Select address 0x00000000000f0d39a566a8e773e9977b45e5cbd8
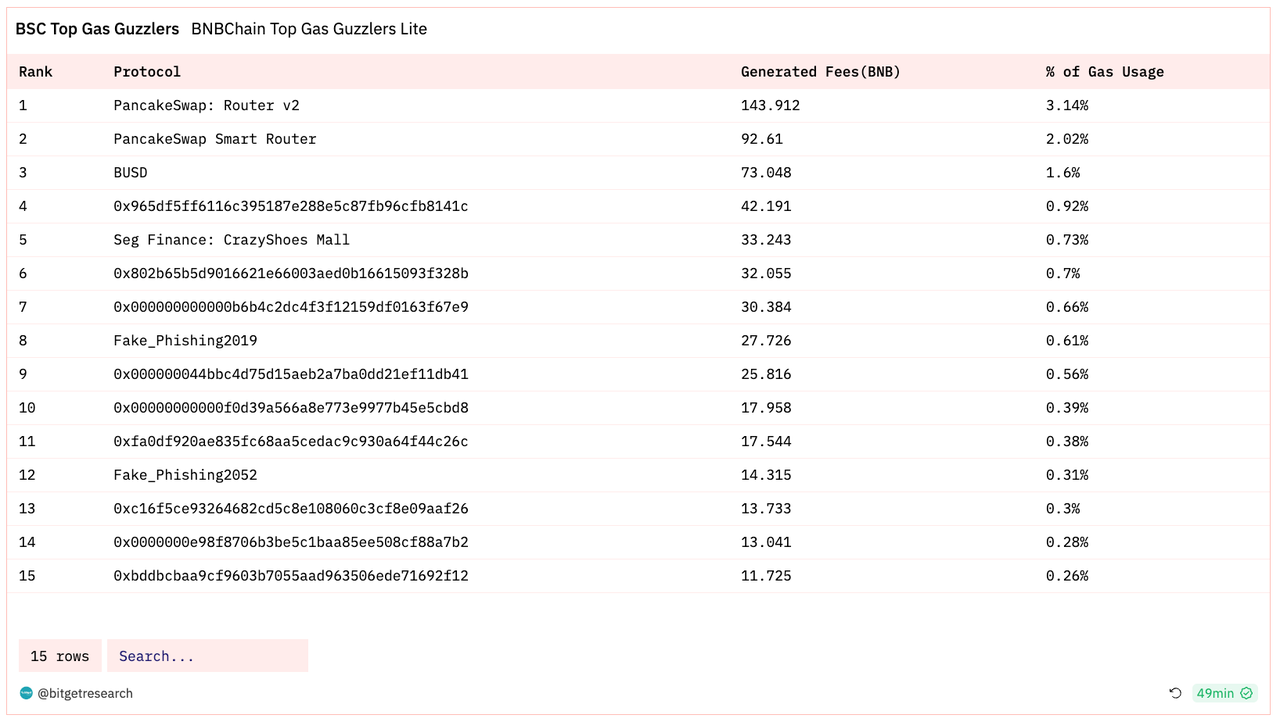Image resolution: width=1280 pixels, height=722 pixels. click(x=291, y=408)
